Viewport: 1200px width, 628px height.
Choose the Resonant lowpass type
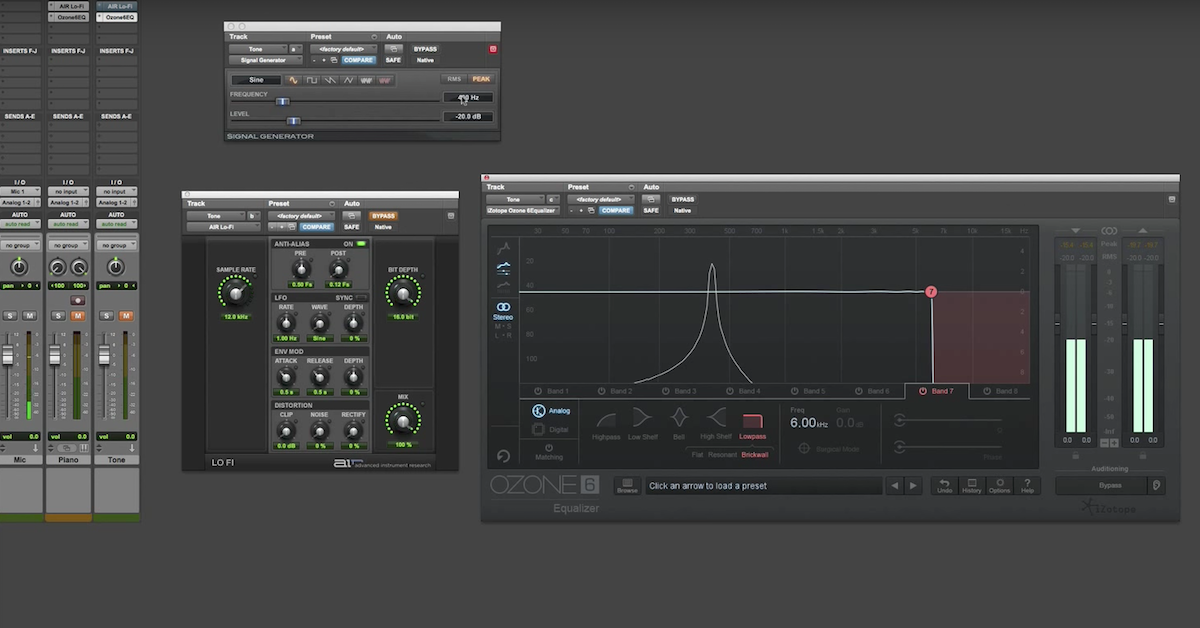722,454
